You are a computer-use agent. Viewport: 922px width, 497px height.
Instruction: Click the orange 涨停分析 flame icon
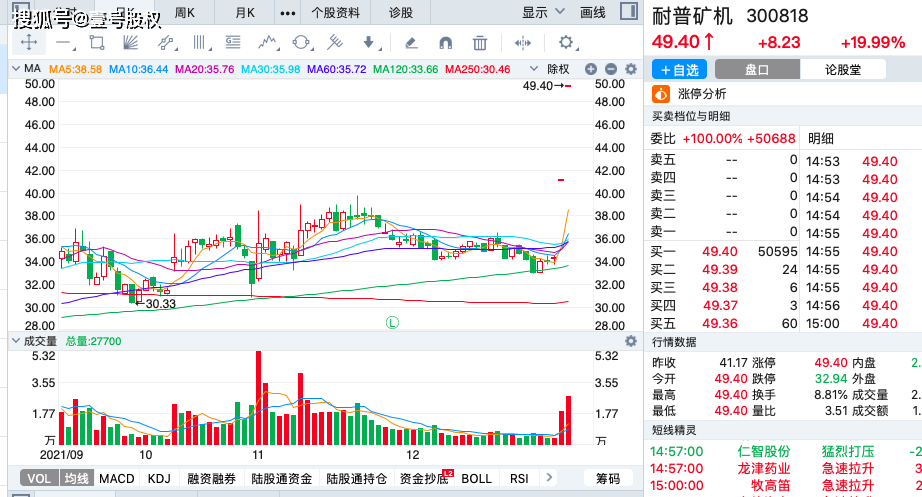coord(661,94)
